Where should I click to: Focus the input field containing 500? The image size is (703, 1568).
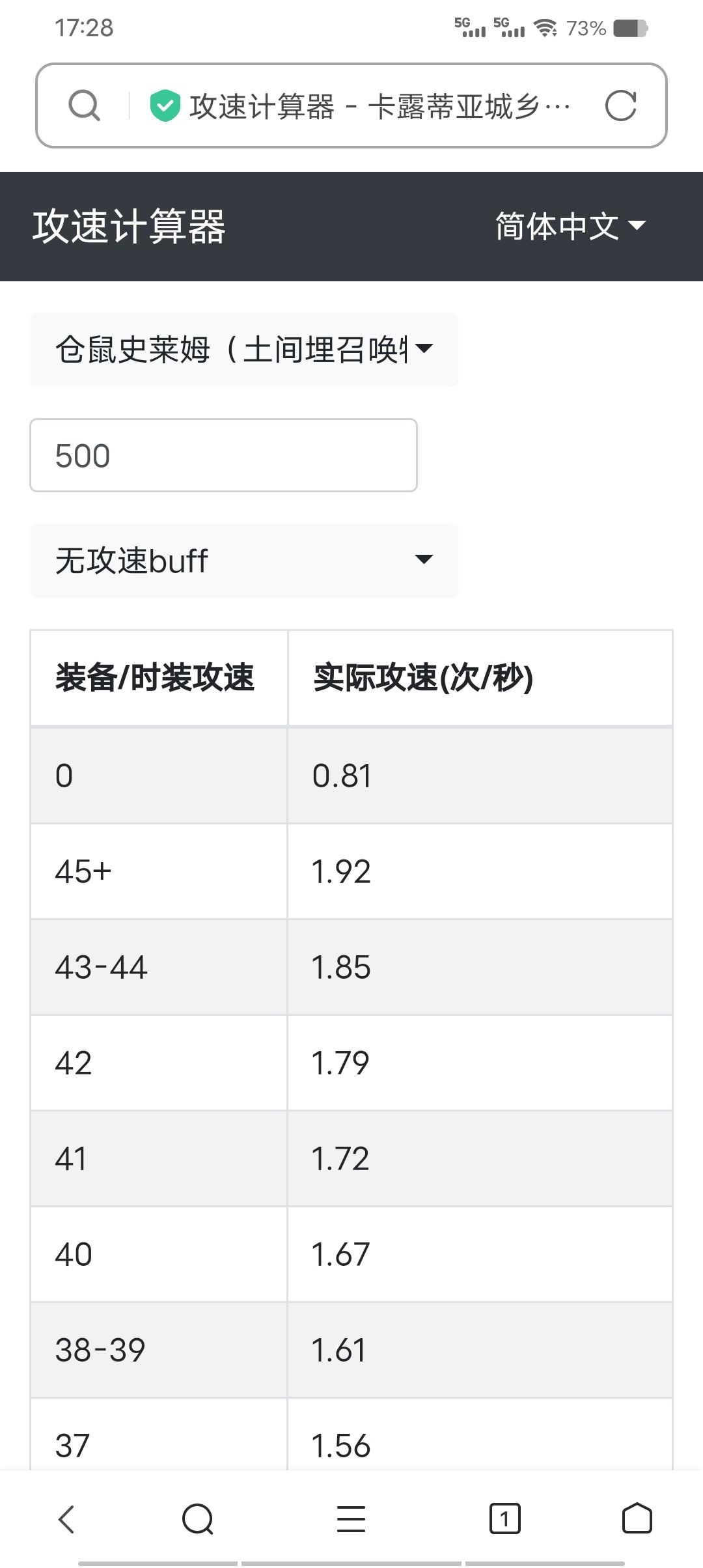pyautogui.click(x=223, y=455)
